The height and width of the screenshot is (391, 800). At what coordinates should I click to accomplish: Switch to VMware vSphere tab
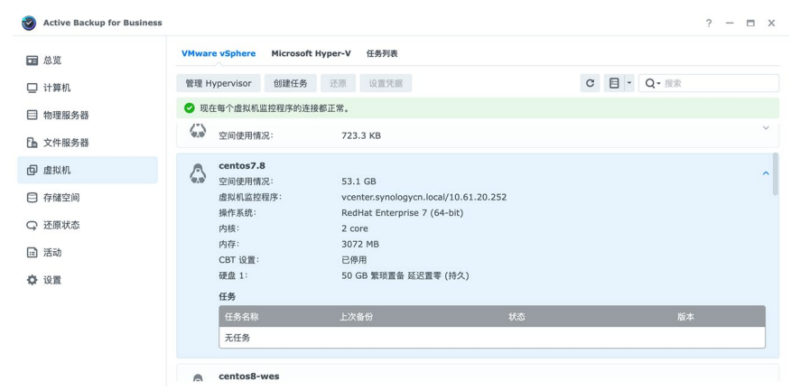[218, 54]
